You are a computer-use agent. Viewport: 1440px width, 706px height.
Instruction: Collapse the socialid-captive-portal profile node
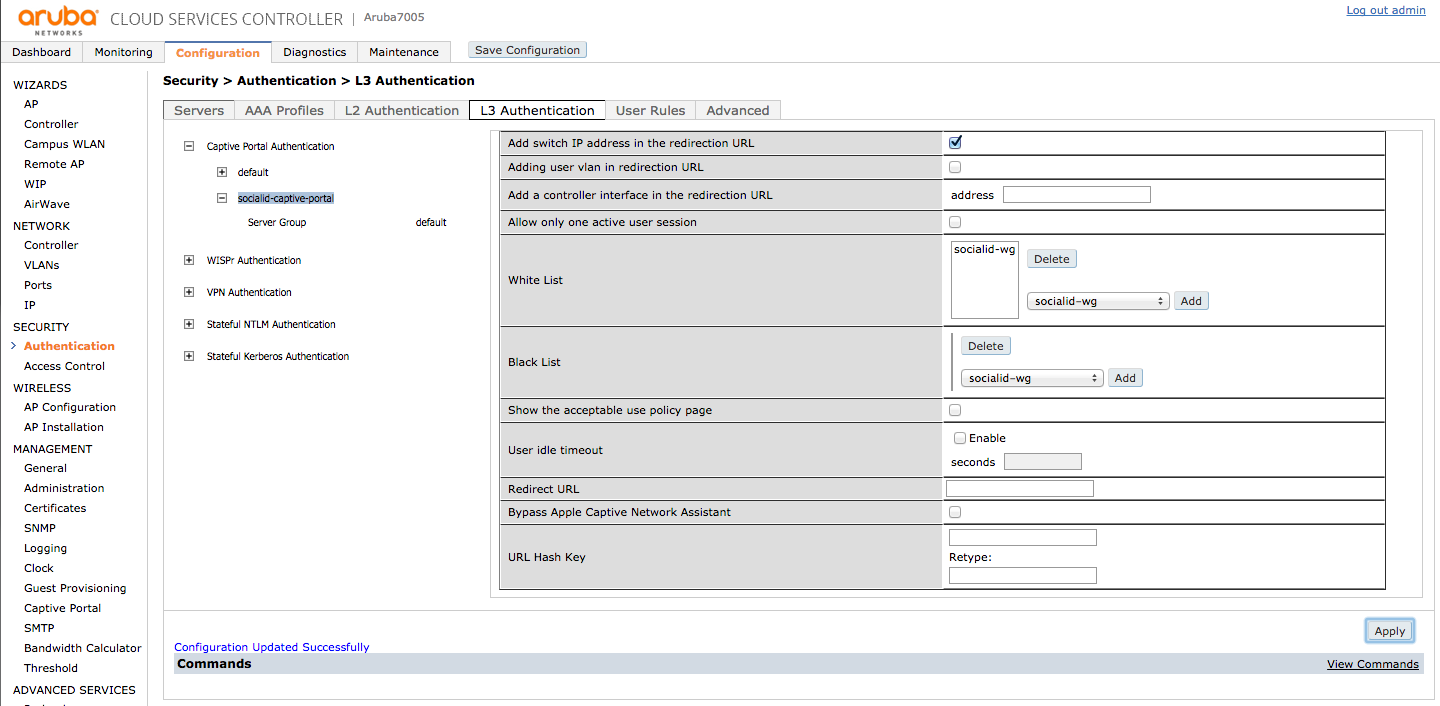(x=222, y=198)
